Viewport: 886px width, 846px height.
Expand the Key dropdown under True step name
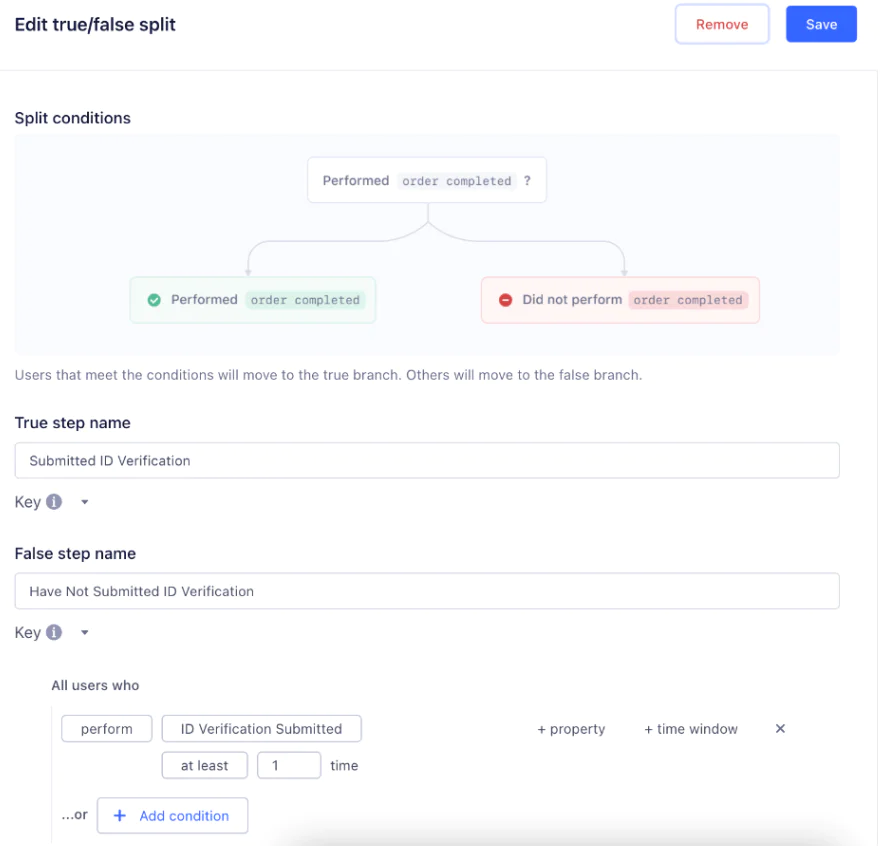point(84,502)
